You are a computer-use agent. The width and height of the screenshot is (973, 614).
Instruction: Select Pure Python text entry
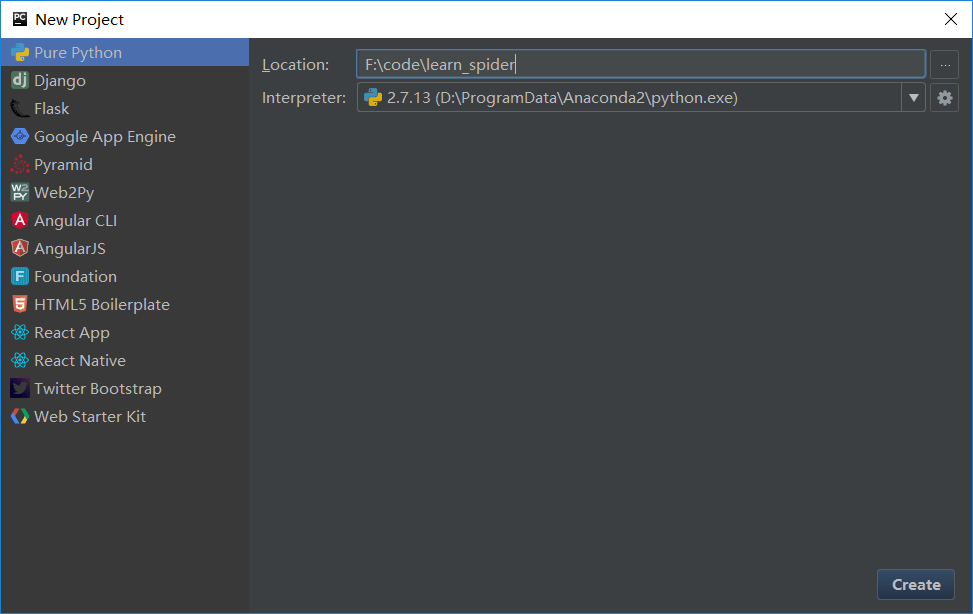[x=78, y=53]
